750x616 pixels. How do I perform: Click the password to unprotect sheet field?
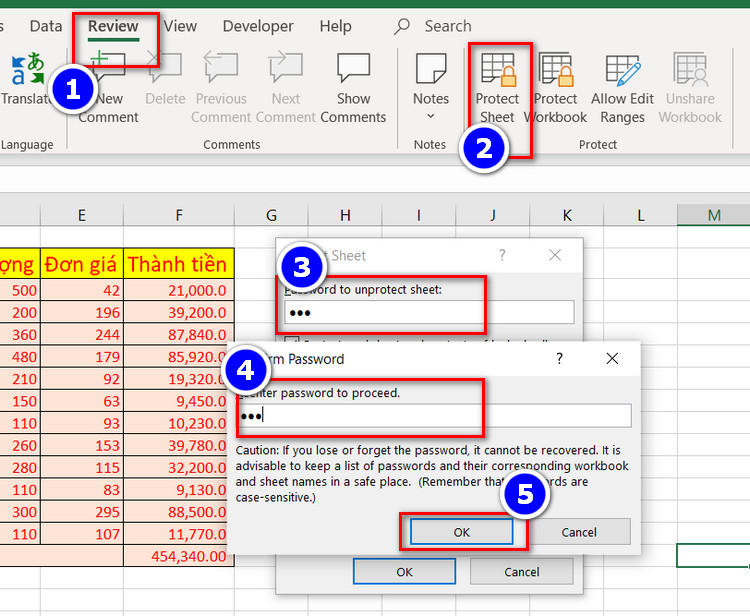(x=430, y=312)
